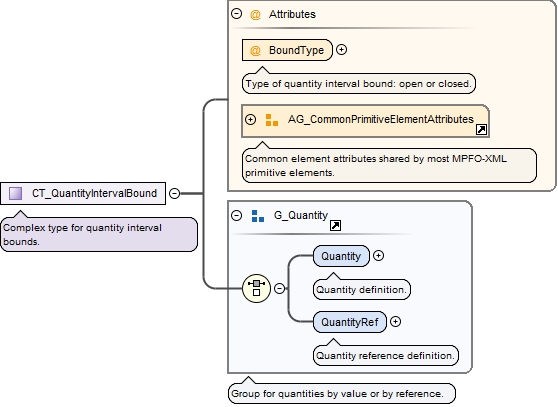Click "Quantity reference definition." annotation
Screen dimensions: 558x407
coord(386,355)
